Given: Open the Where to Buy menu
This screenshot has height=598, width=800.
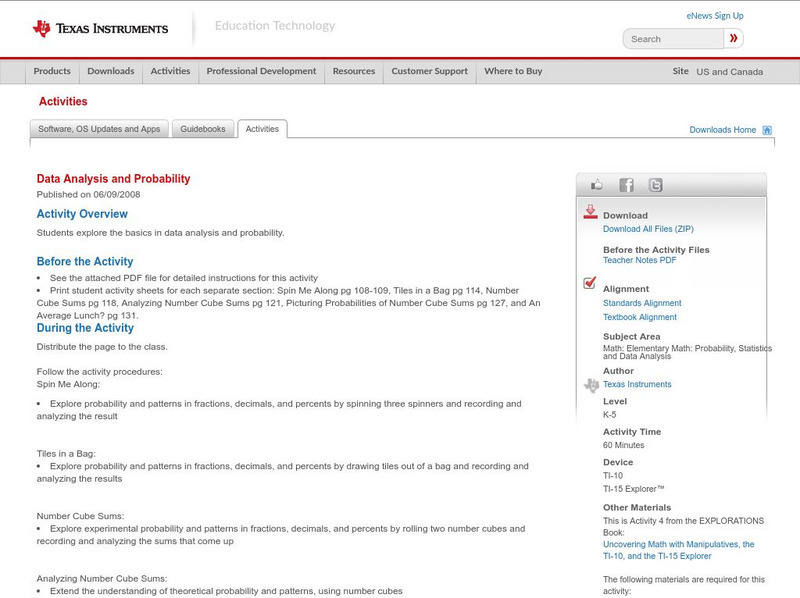Looking at the screenshot, I should [x=514, y=71].
